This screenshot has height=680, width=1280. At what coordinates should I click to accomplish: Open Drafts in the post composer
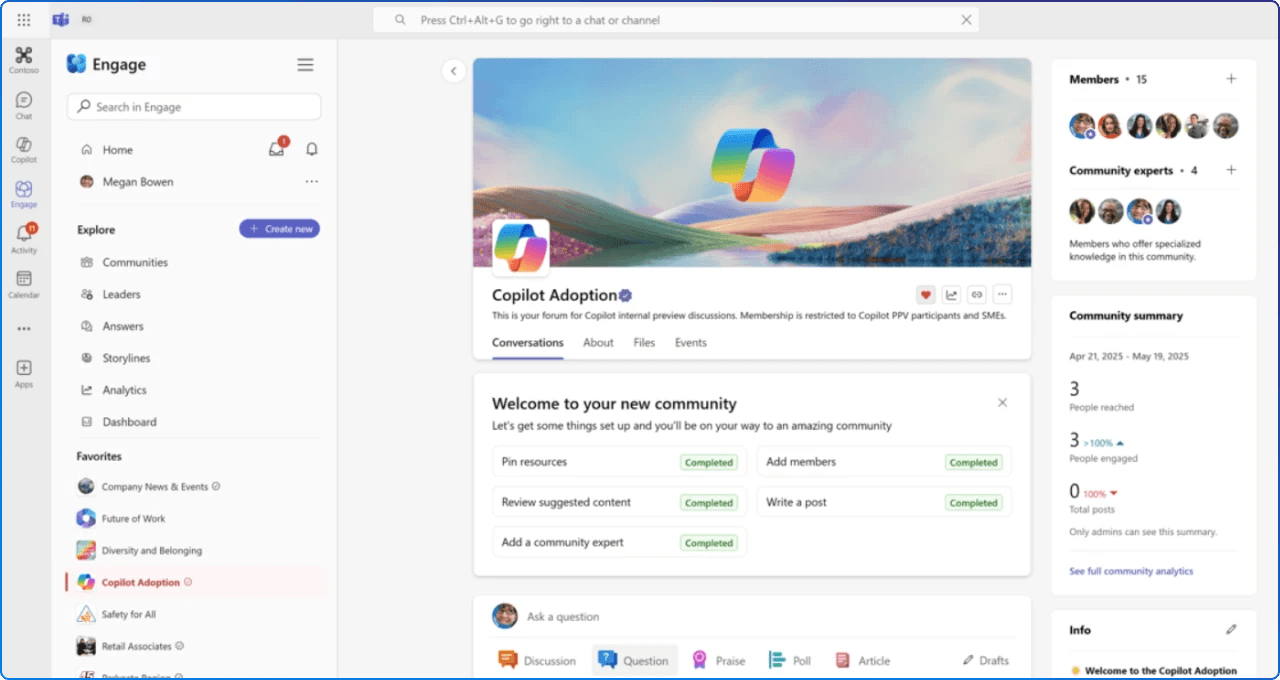coord(986,660)
